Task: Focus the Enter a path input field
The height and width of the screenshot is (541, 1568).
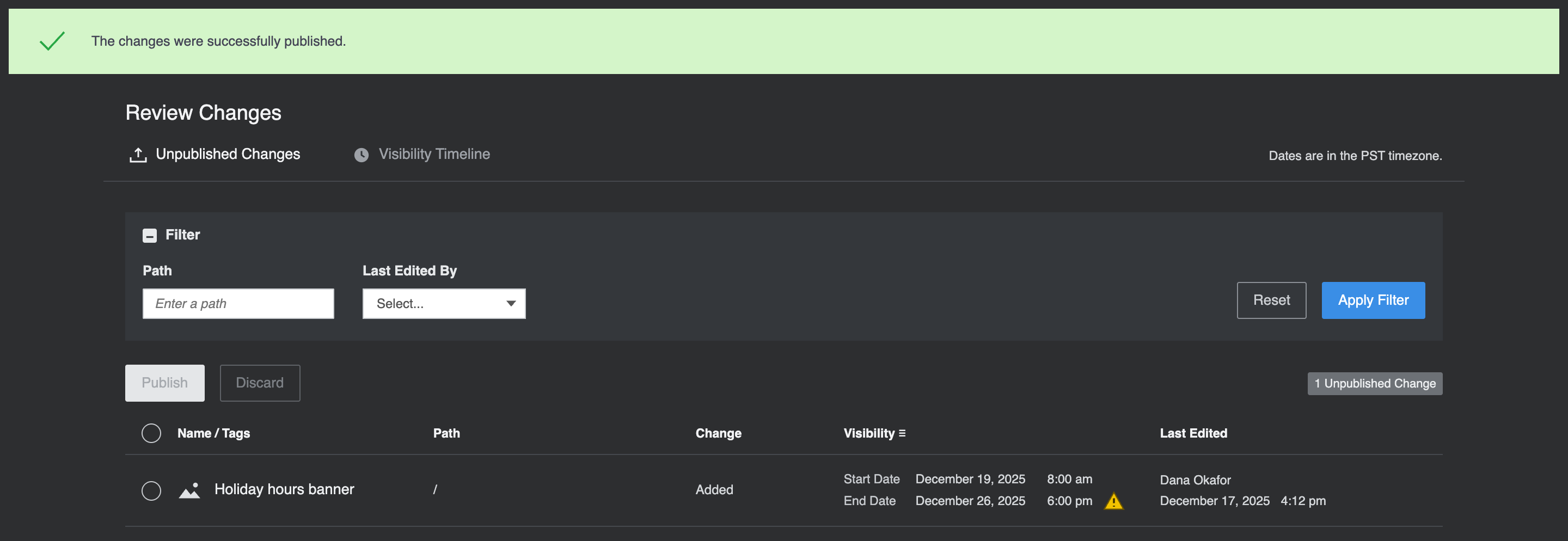Action: click(238, 304)
